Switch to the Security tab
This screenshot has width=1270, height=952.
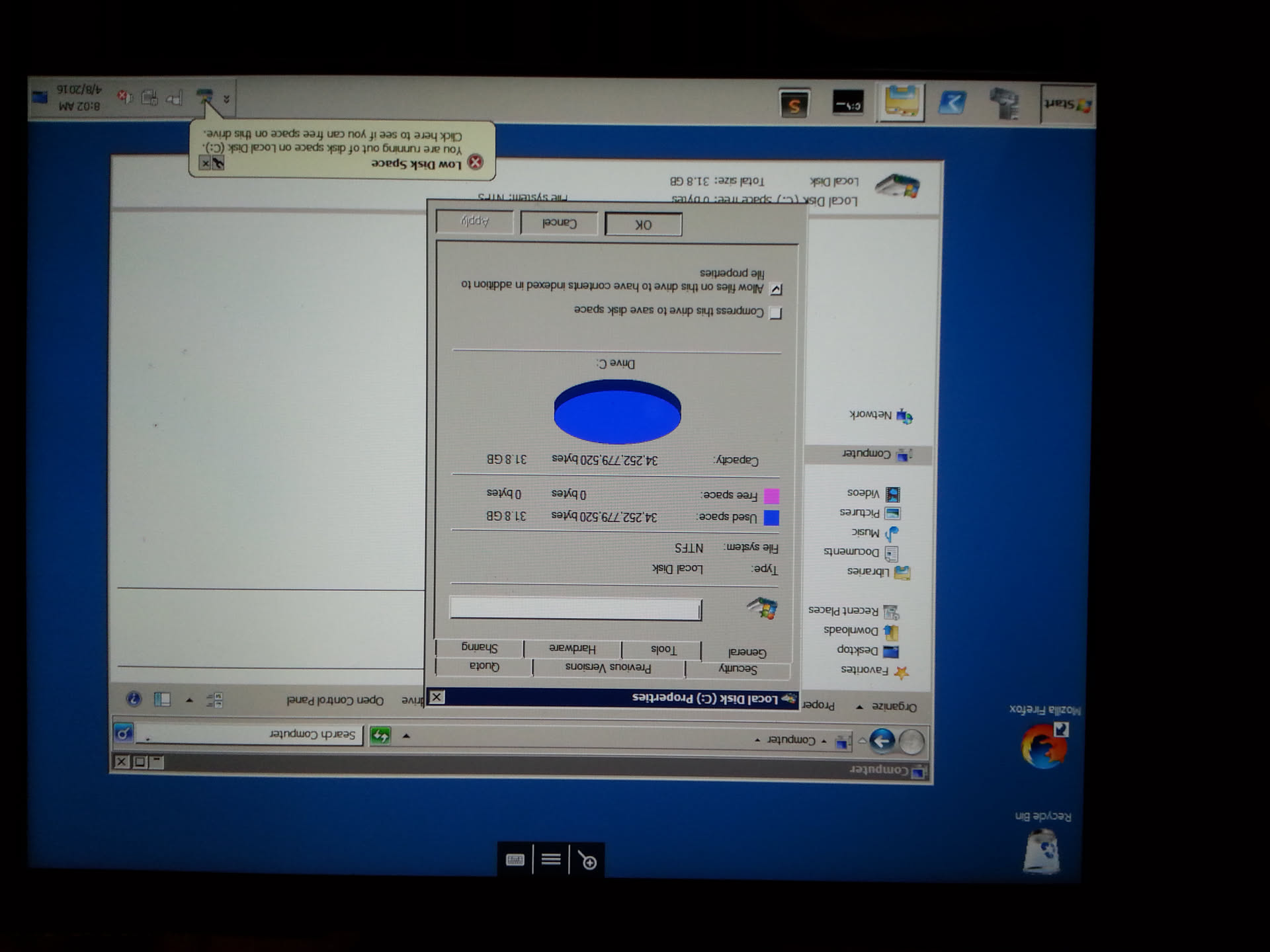pos(738,668)
